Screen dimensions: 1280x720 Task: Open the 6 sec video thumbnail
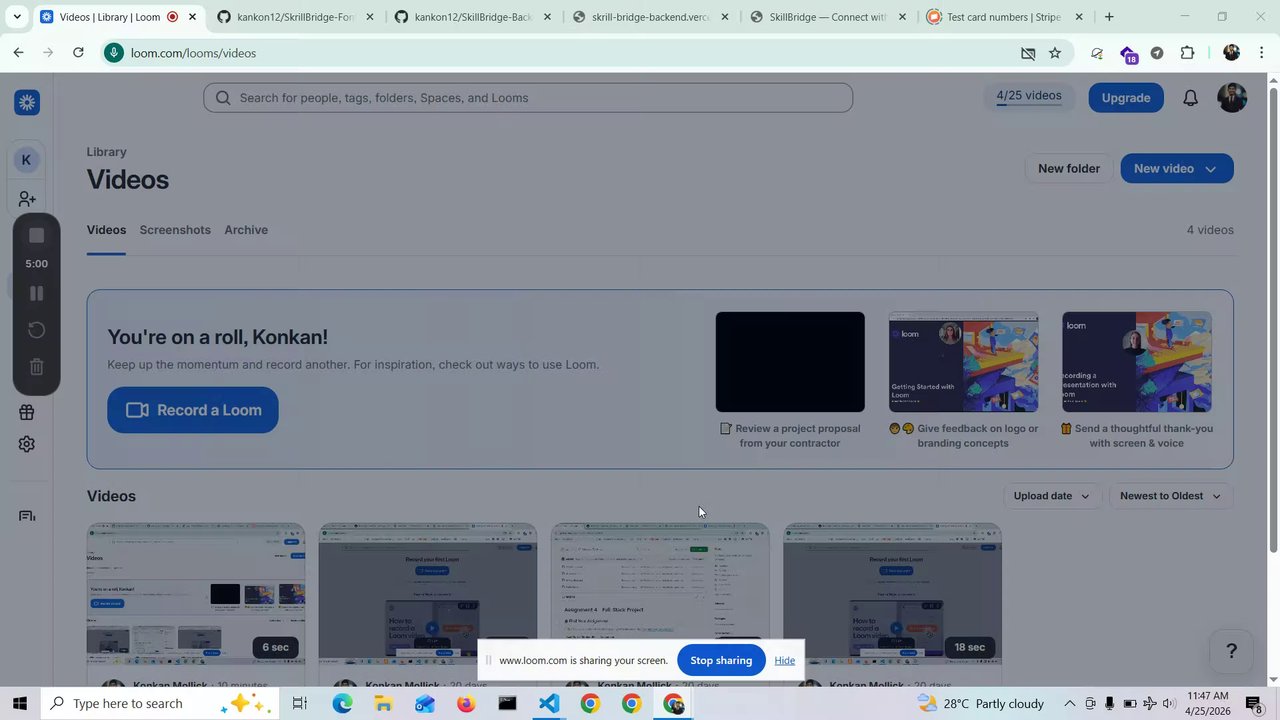(x=196, y=593)
